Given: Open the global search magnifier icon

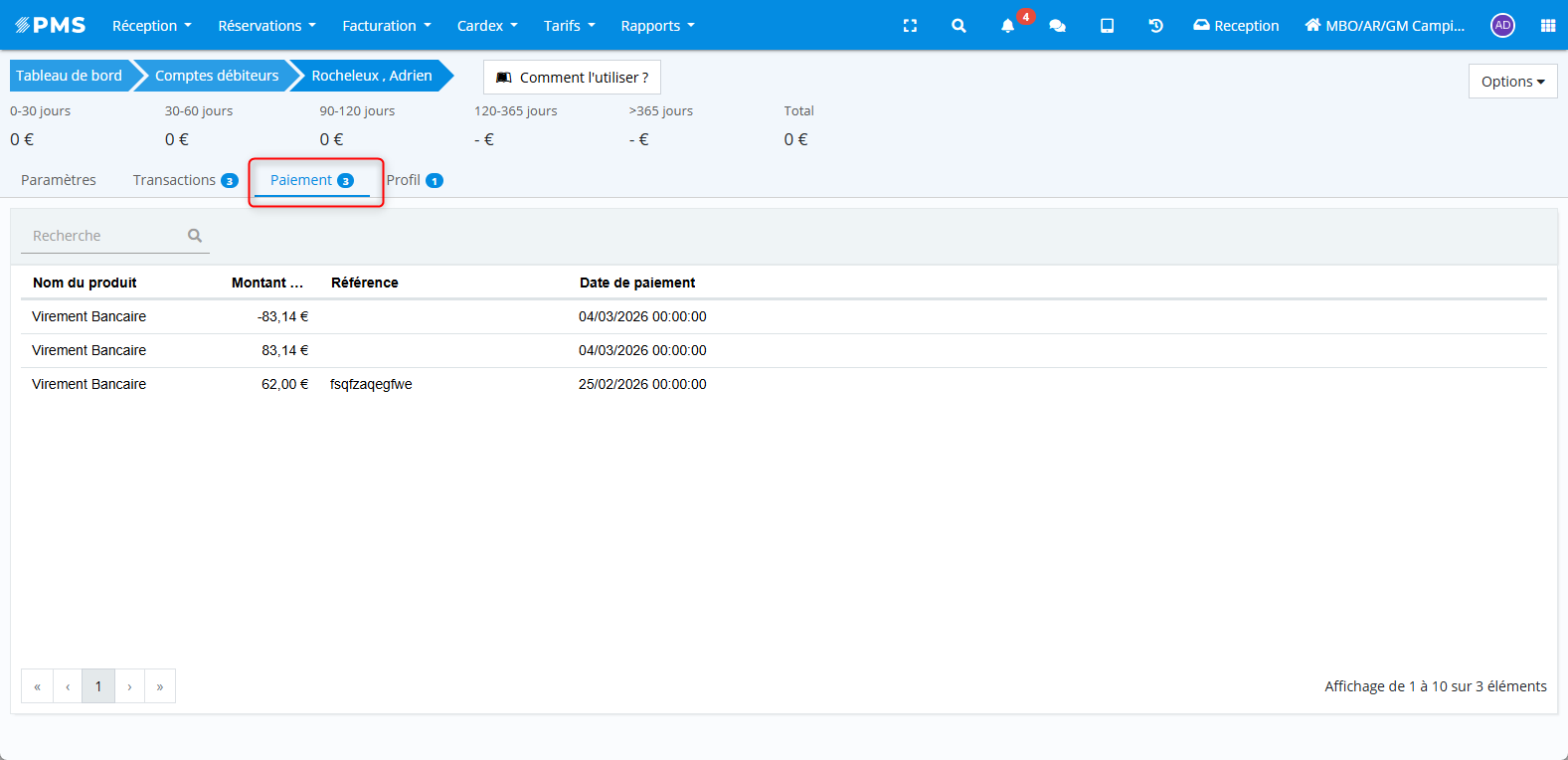Looking at the screenshot, I should click(x=958, y=26).
